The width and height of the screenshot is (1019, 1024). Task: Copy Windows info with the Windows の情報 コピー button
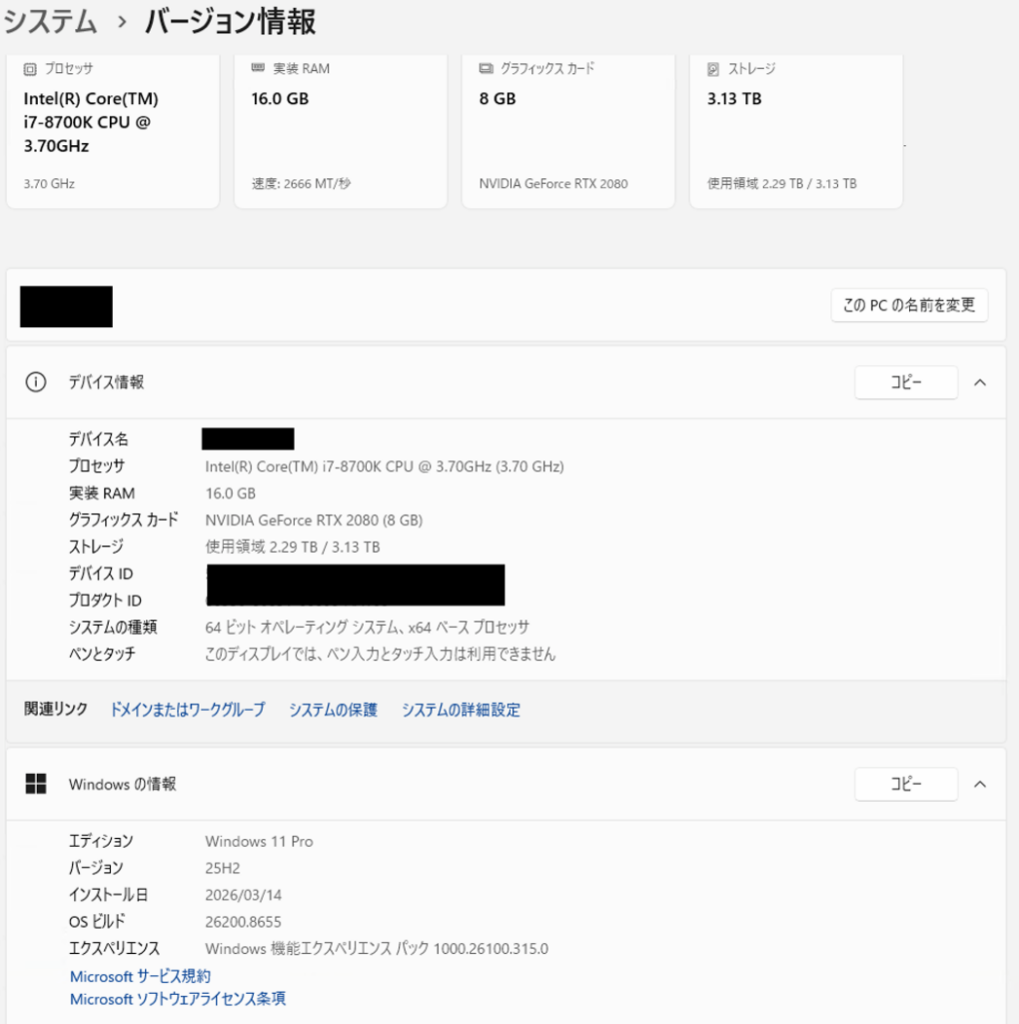click(x=906, y=784)
